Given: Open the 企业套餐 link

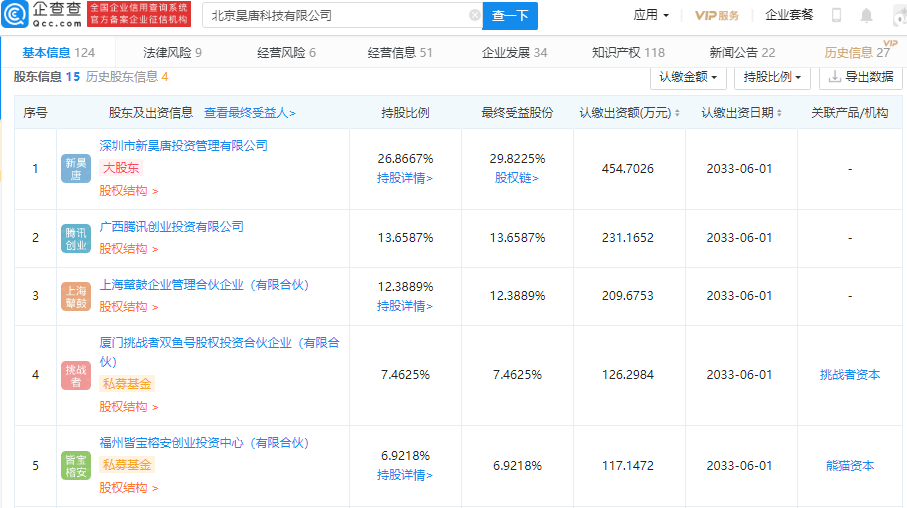Looking at the screenshot, I should 789,15.
